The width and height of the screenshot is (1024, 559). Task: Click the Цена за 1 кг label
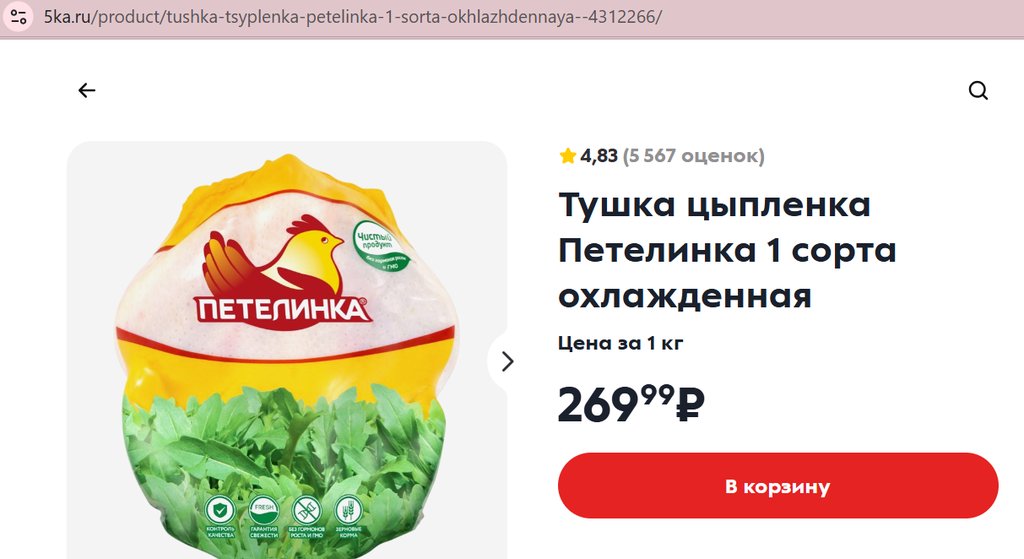click(620, 343)
